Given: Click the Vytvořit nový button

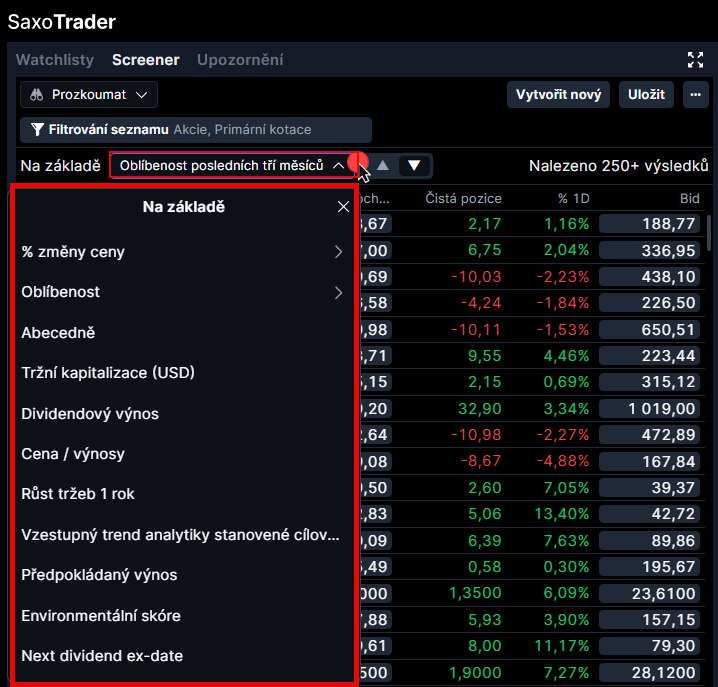Looking at the screenshot, I should pyautogui.click(x=558, y=95).
